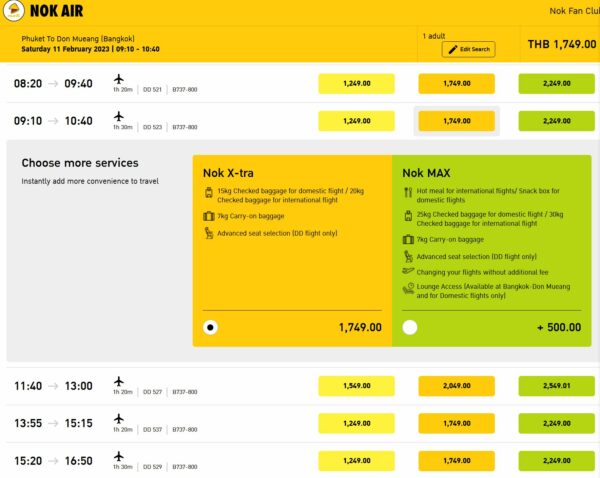This screenshot has width=600, height=478.
Task: Open the Nok Fan Club menu
Action: (x=574, y=11)
